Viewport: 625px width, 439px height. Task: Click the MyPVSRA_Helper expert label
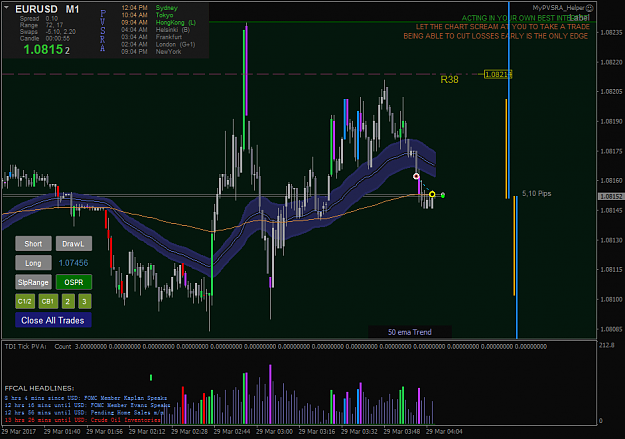(558, 8)
